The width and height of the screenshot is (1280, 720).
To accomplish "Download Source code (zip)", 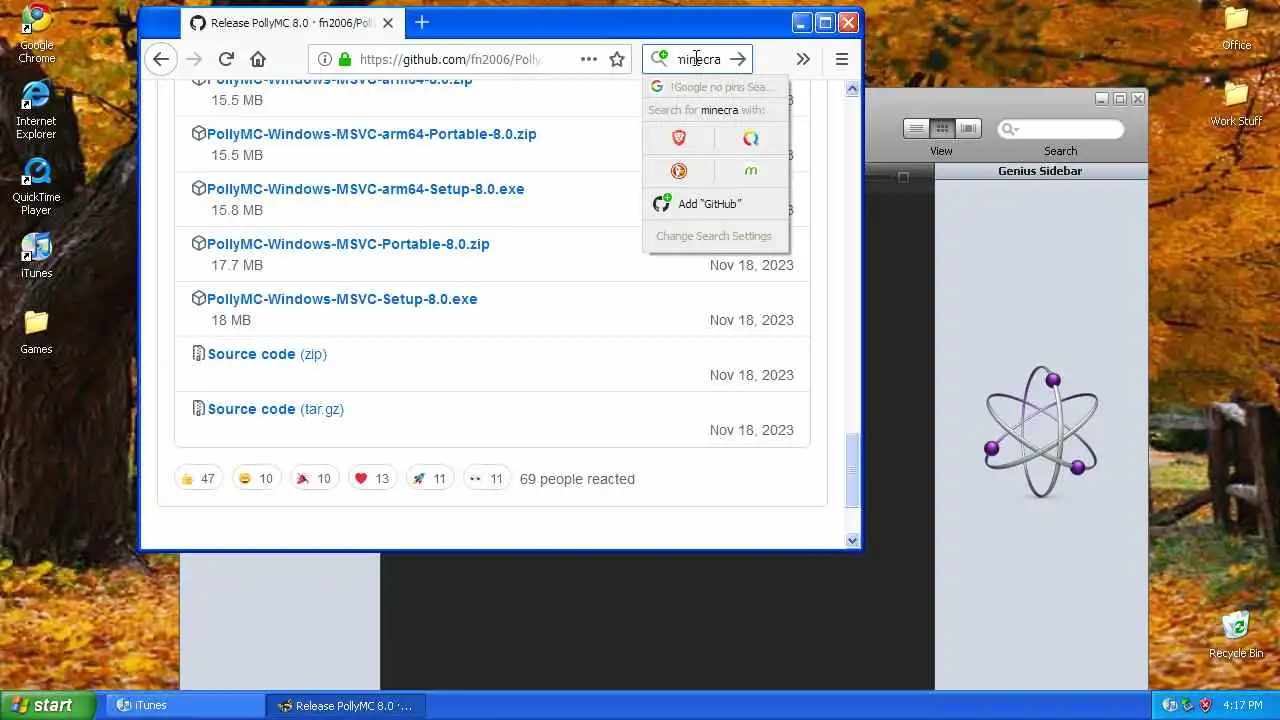I will (267, 354).
